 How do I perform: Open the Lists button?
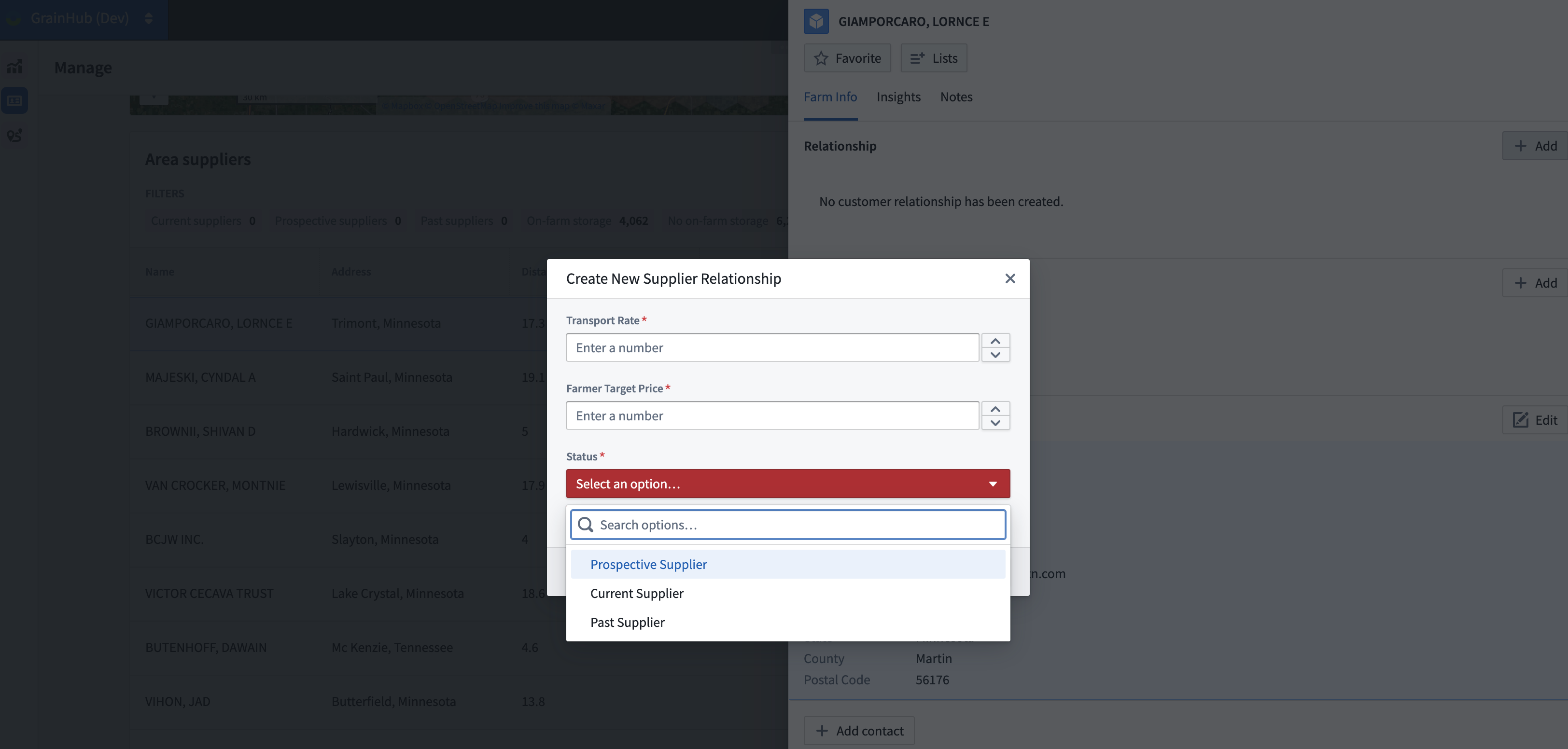coord(933,58)
